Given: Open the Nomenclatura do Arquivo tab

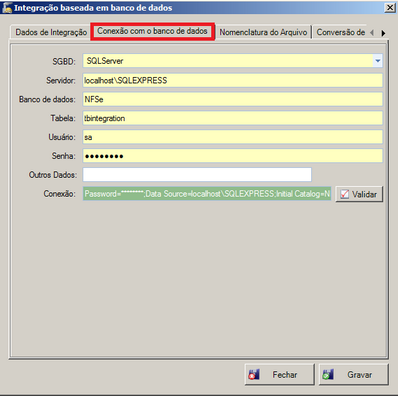Looking at the screenshot, I should tap(263, 32).
